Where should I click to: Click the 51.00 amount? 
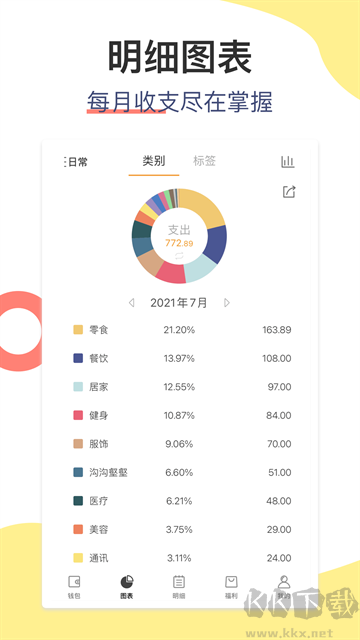pos(280,473)
